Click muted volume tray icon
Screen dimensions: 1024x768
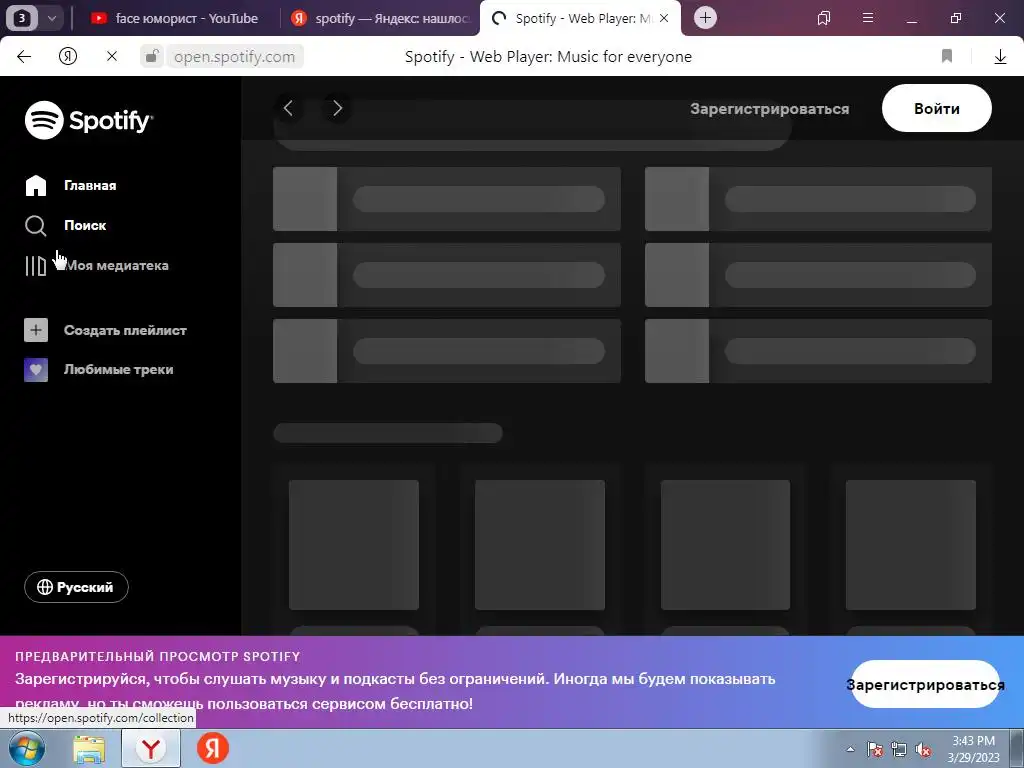923,750
